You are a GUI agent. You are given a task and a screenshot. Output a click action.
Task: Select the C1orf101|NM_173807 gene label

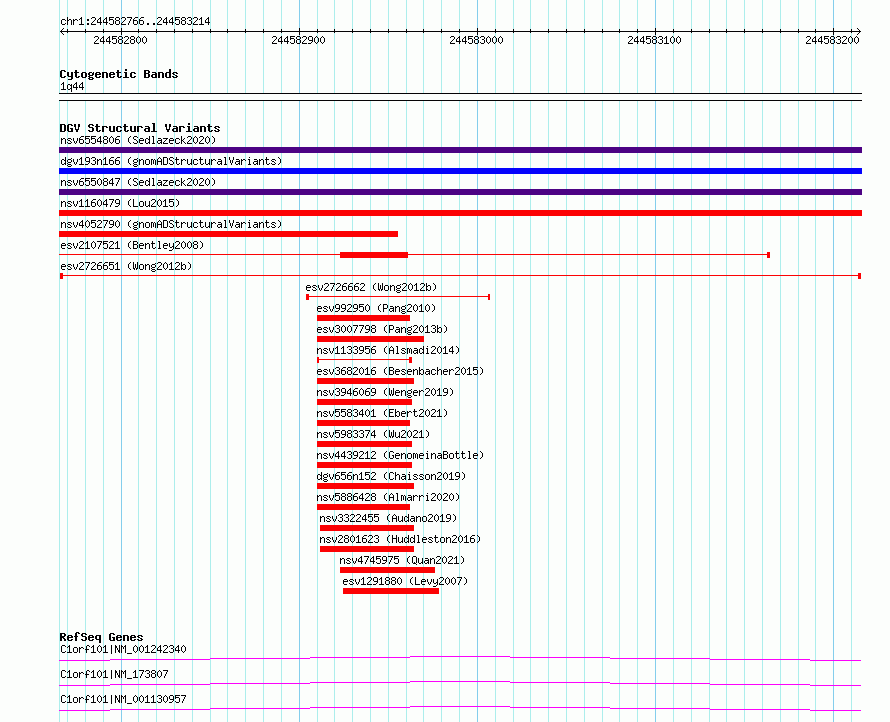click(114, 674)
